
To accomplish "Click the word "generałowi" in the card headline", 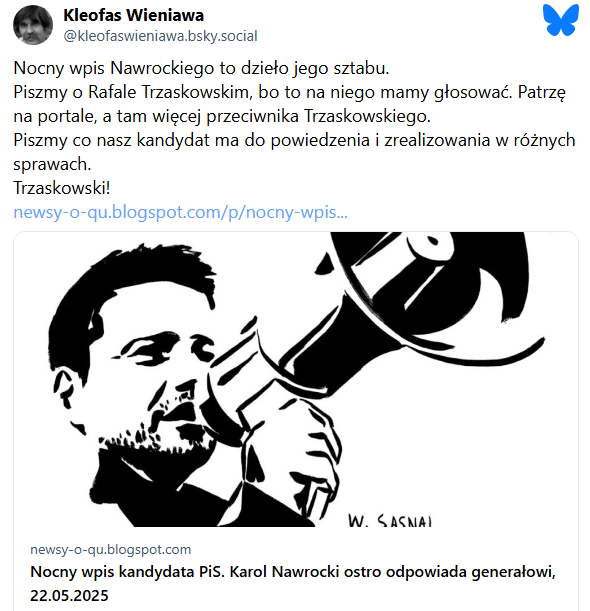I will click(513, 572).
